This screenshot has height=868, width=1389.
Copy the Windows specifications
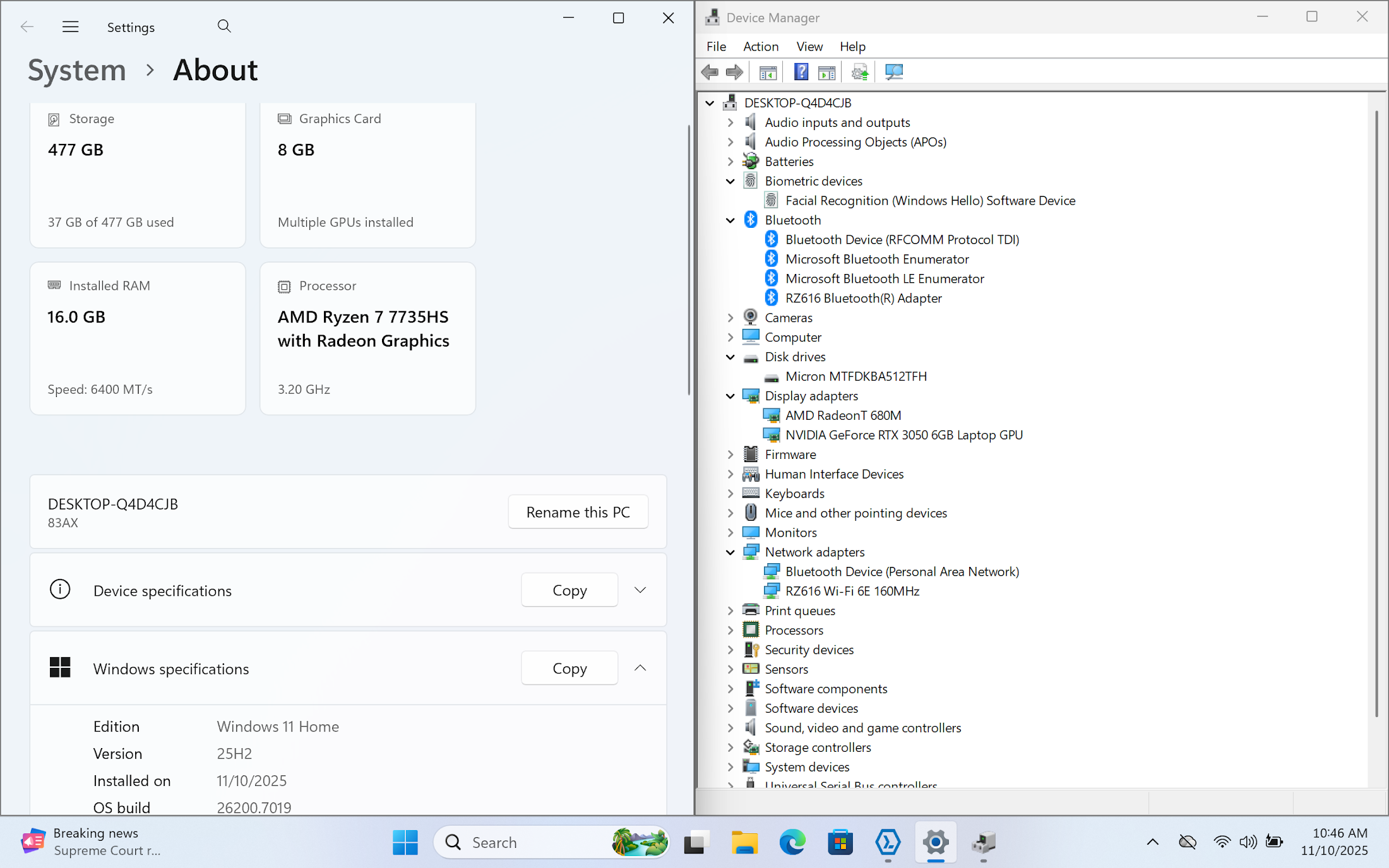pyautogui.click(x=569, y=668)
